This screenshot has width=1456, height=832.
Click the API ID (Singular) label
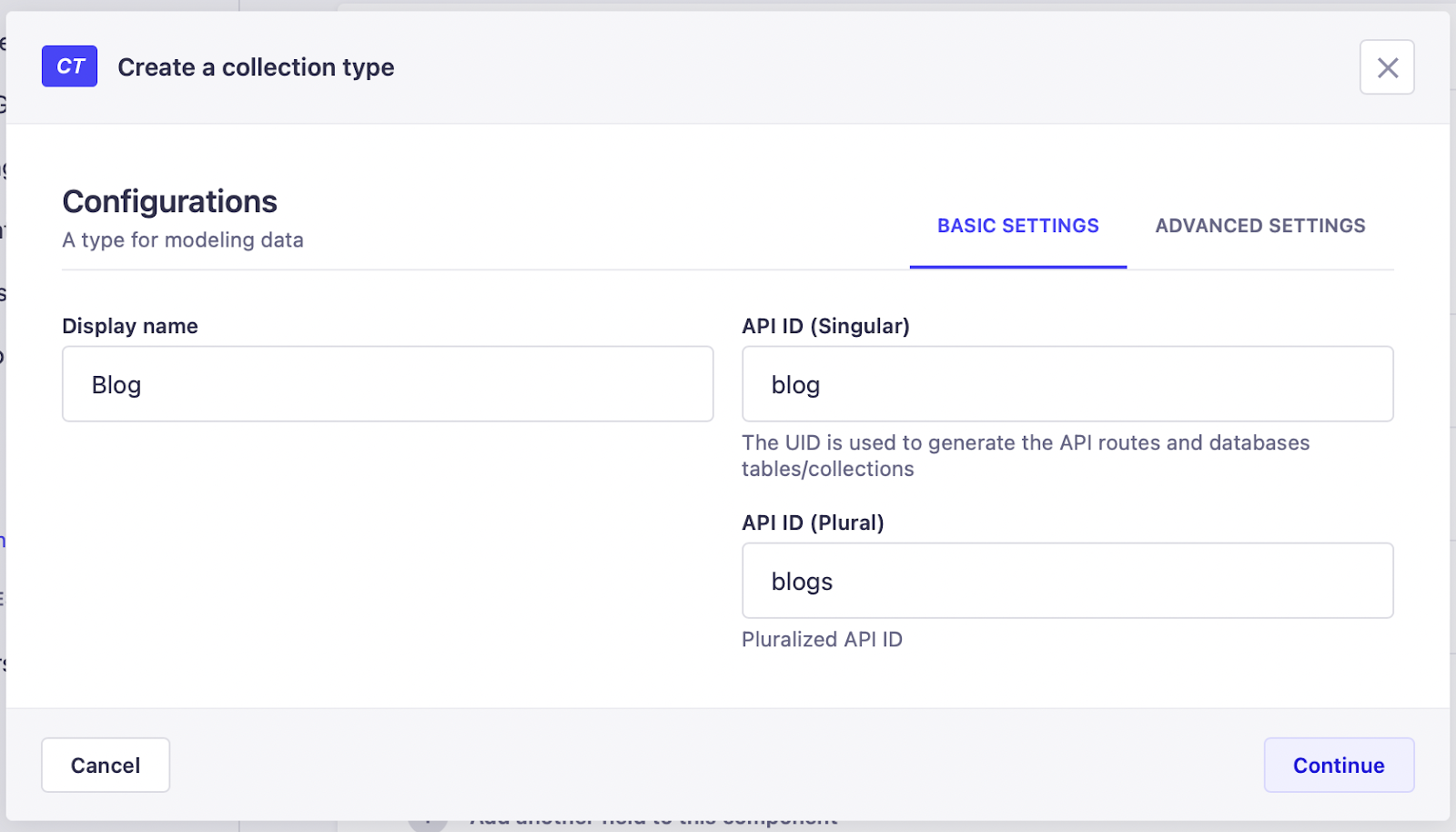click(825, 326)
